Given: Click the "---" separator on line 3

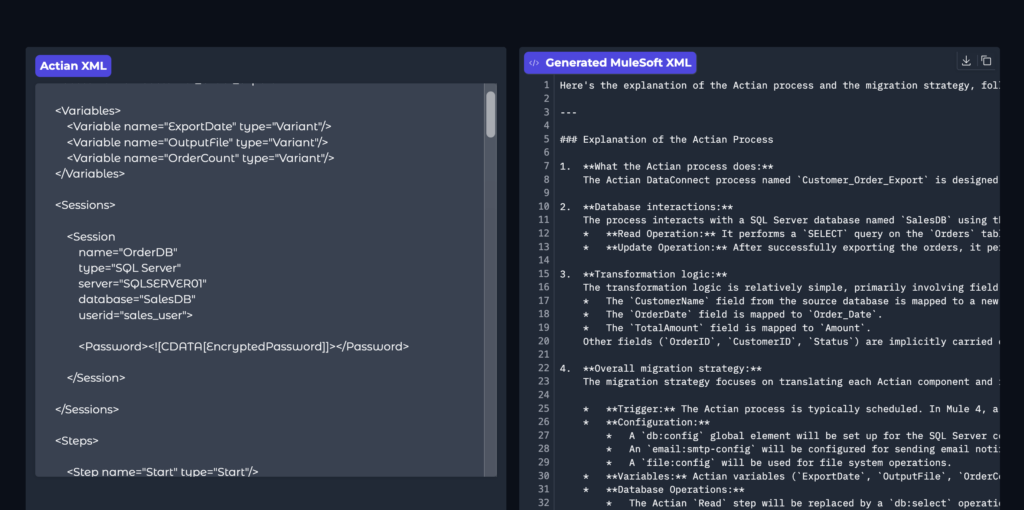Looking at the screenshot, I should (x=568, y=112).
